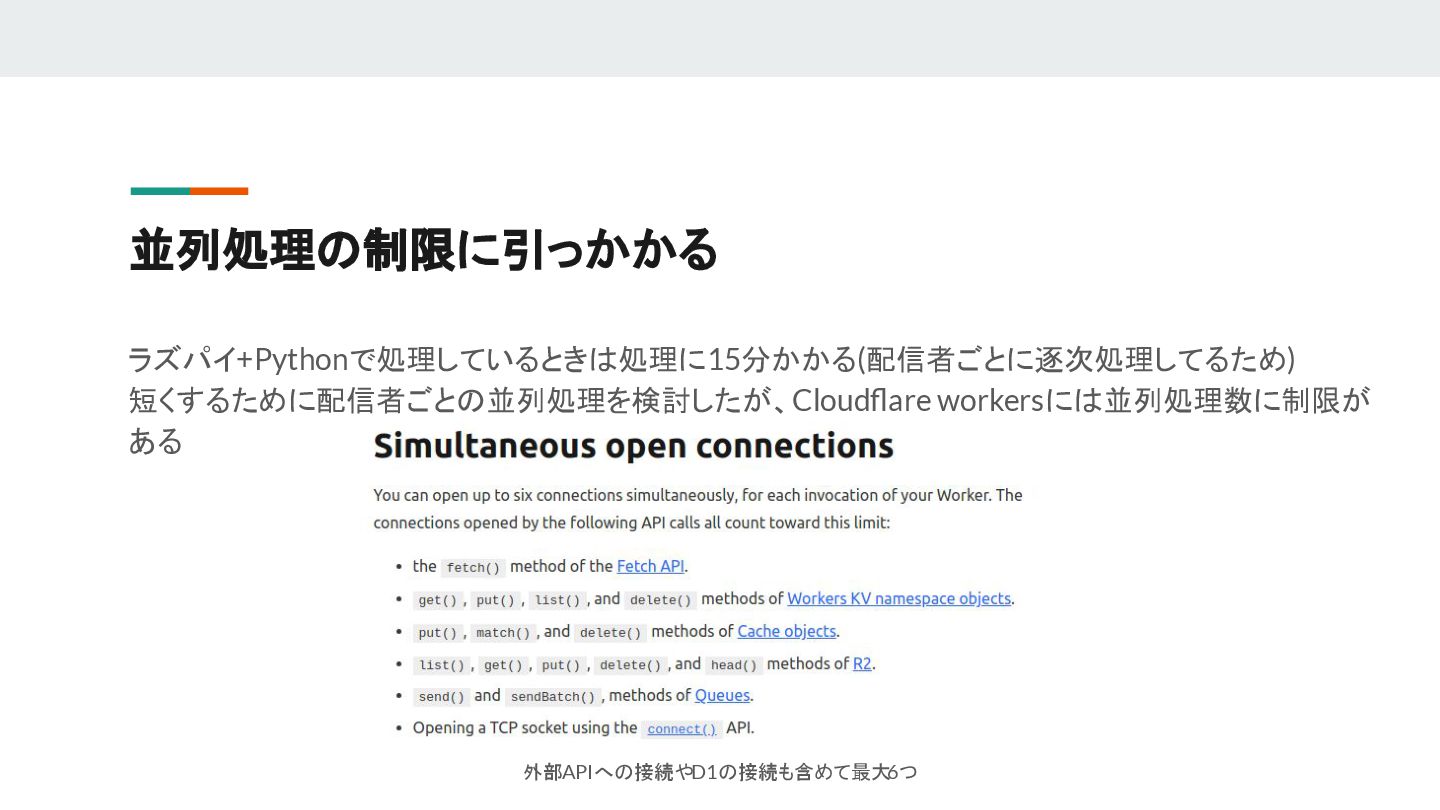This screenshot has width=1440, height=810.
Task: Open the Cache objects link
Action: (786, 631)
